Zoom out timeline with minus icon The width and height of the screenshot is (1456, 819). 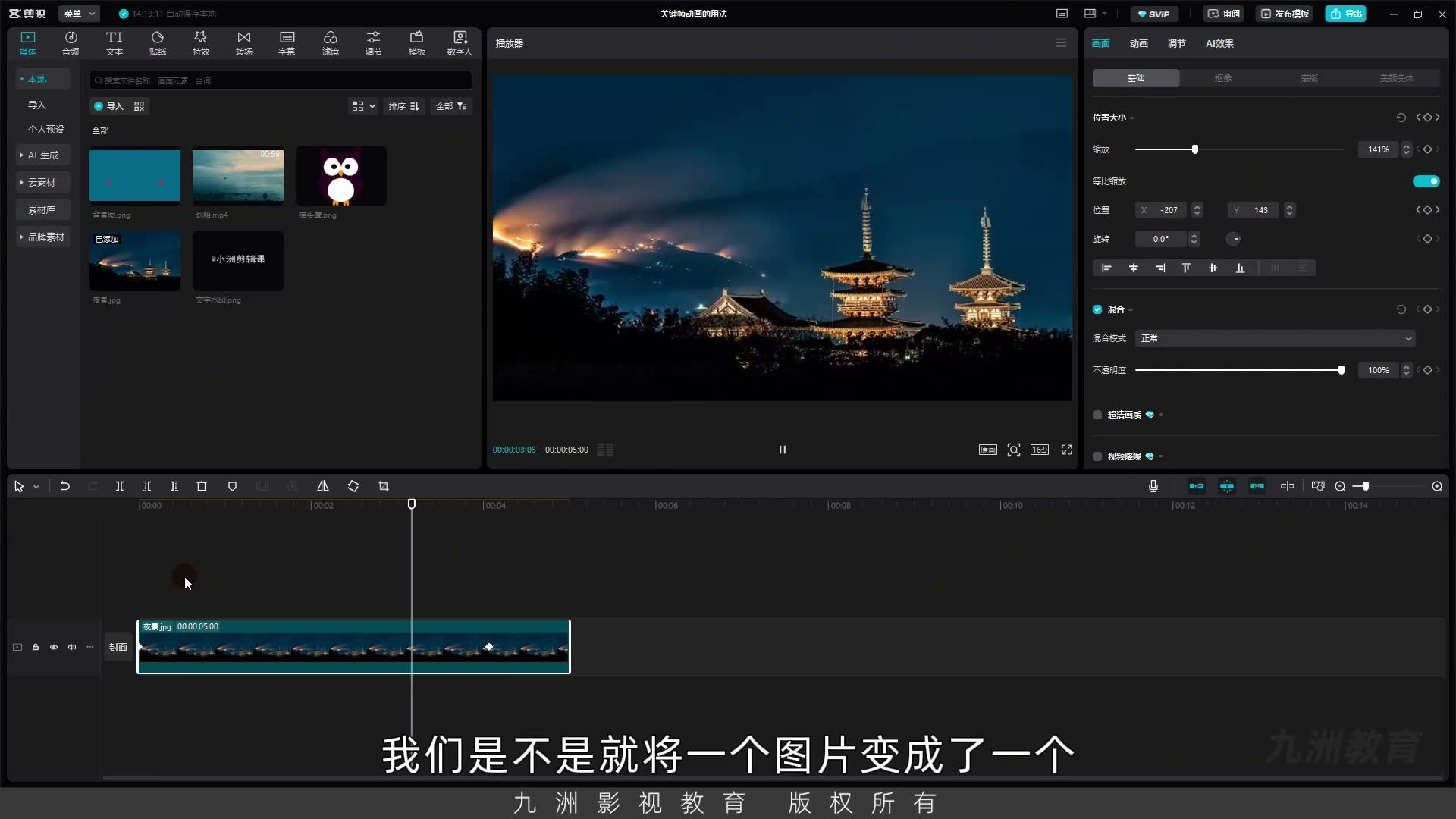point(1340,486)
